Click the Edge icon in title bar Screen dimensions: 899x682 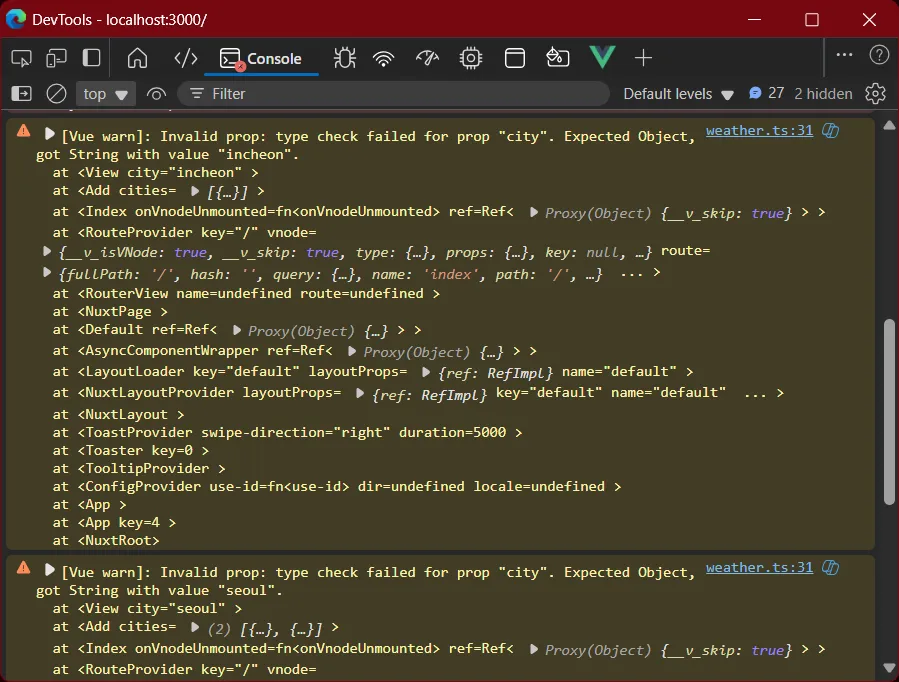[x=15, y=19]
